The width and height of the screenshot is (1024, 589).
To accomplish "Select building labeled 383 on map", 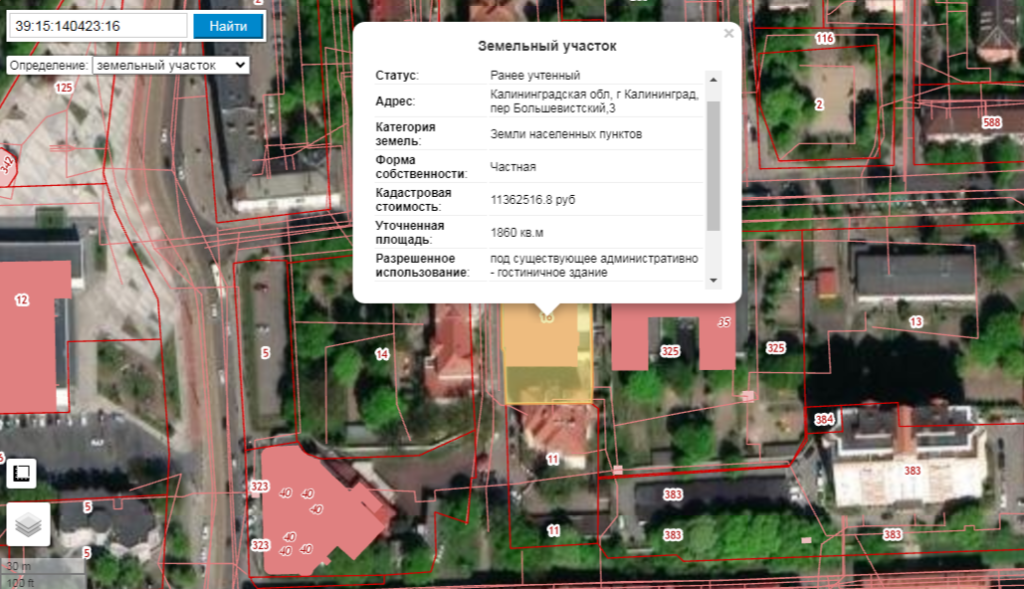I will tap(911, 470).
